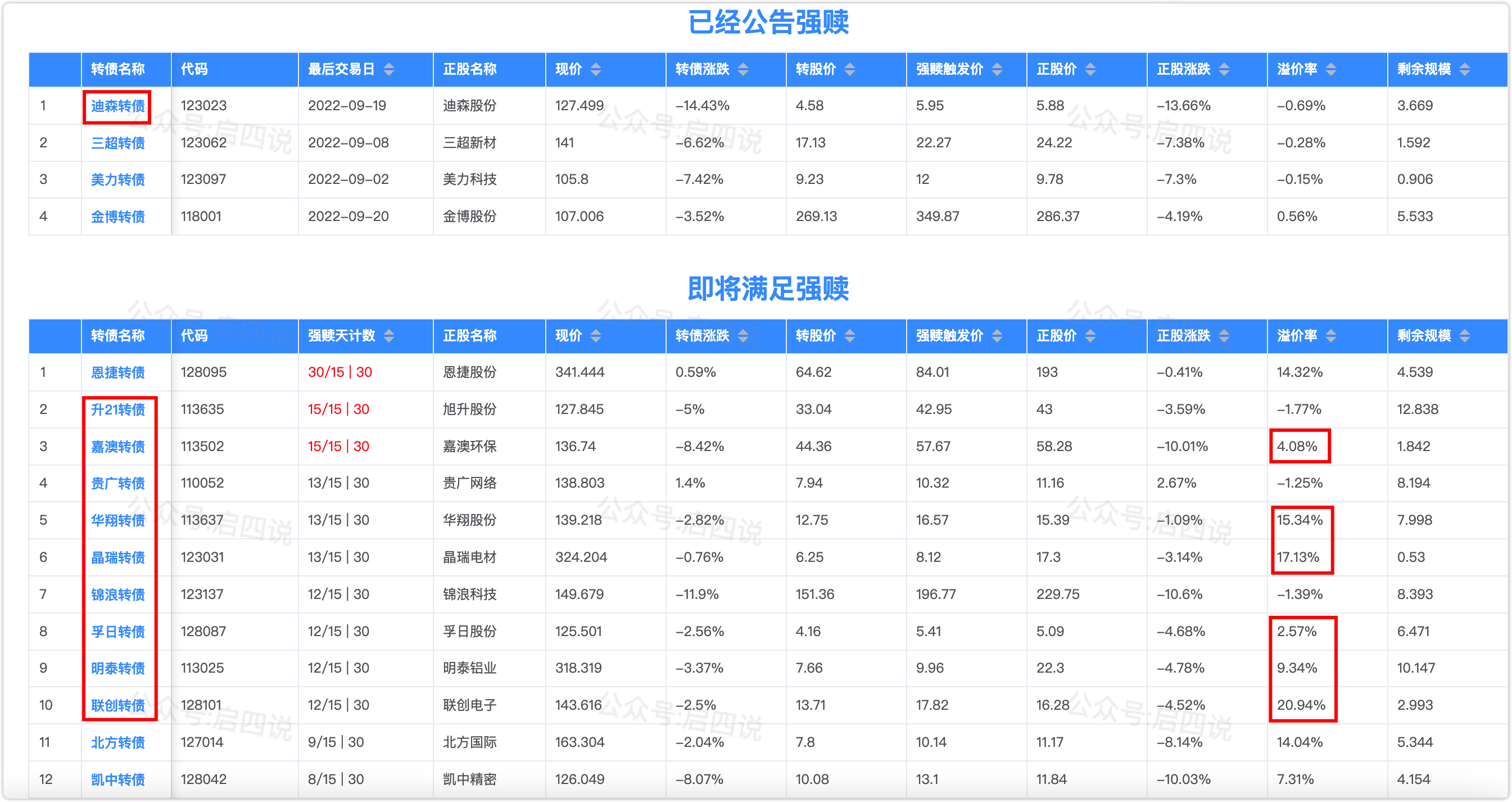
Task: Sort bottom table by 转股价 arrows
Action: pyautogui.click(x=850, y=336)
